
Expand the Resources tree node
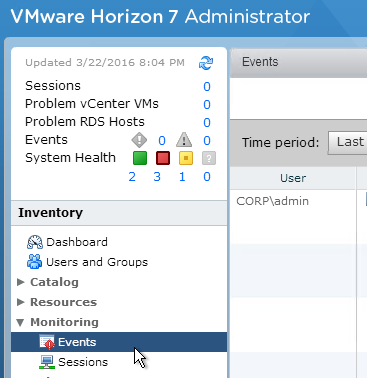pos(21,302)
